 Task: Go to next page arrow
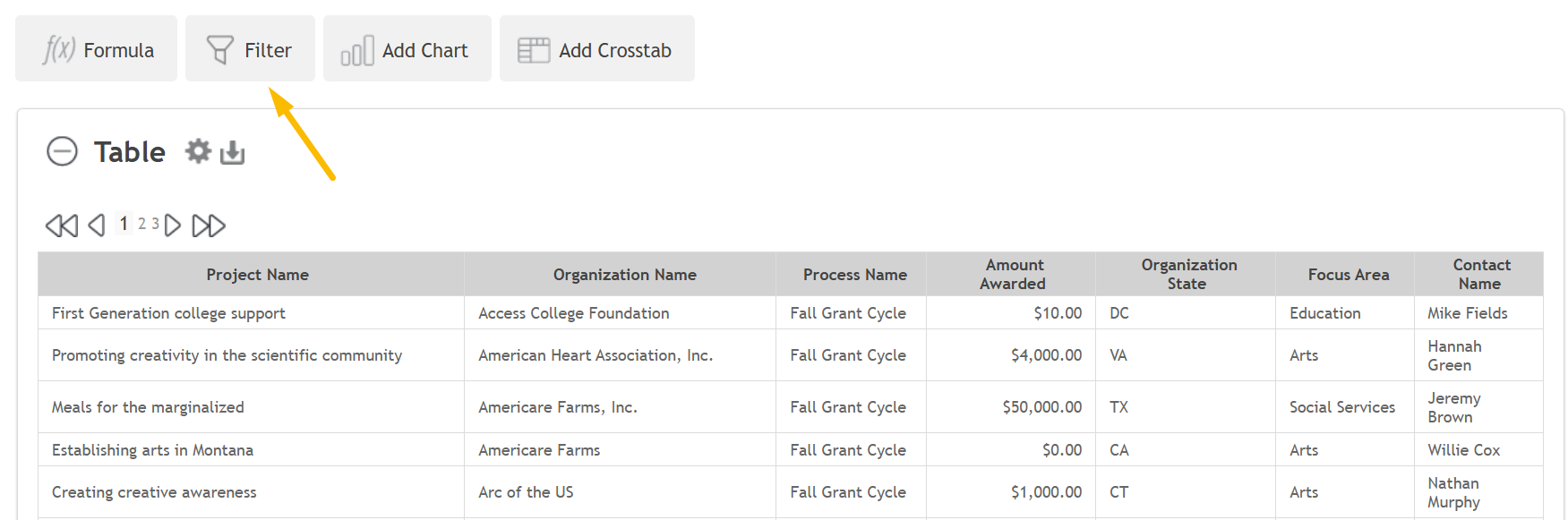(173, 226)
